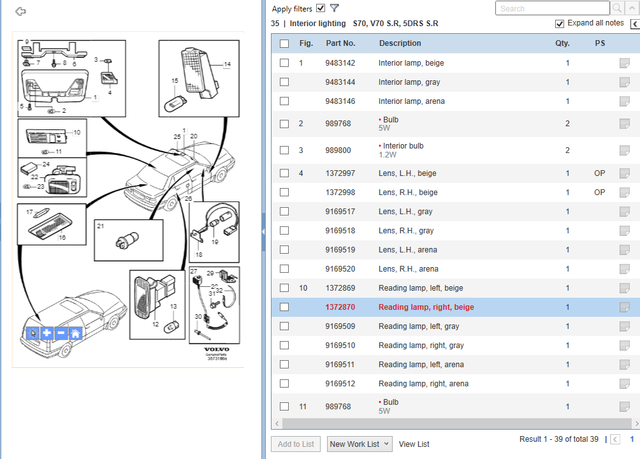640x459 pixels.
Task: Zoom out on the parts diagram
Action: pyautogui.click(x=61, y=333)
